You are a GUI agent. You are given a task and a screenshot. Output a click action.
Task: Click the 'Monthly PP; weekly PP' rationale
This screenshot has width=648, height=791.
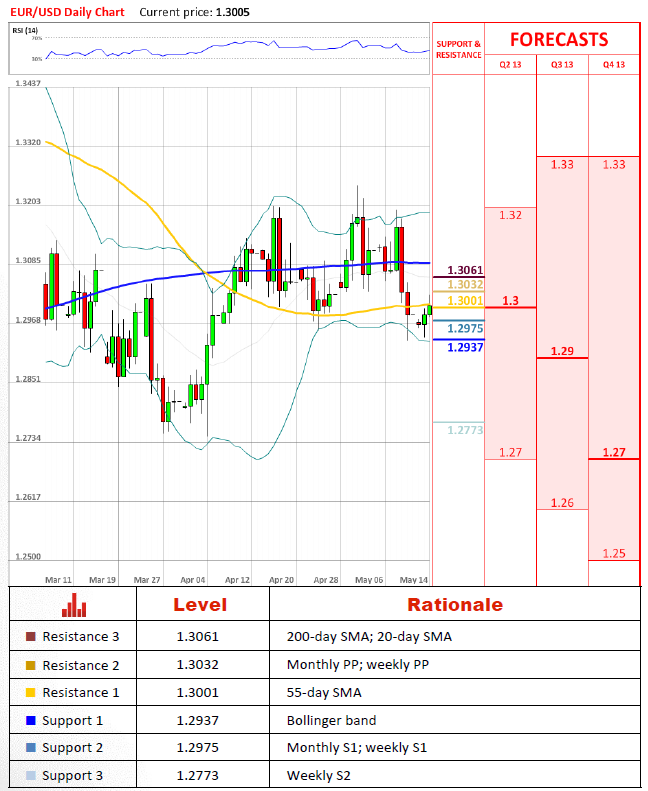(358, 665)
